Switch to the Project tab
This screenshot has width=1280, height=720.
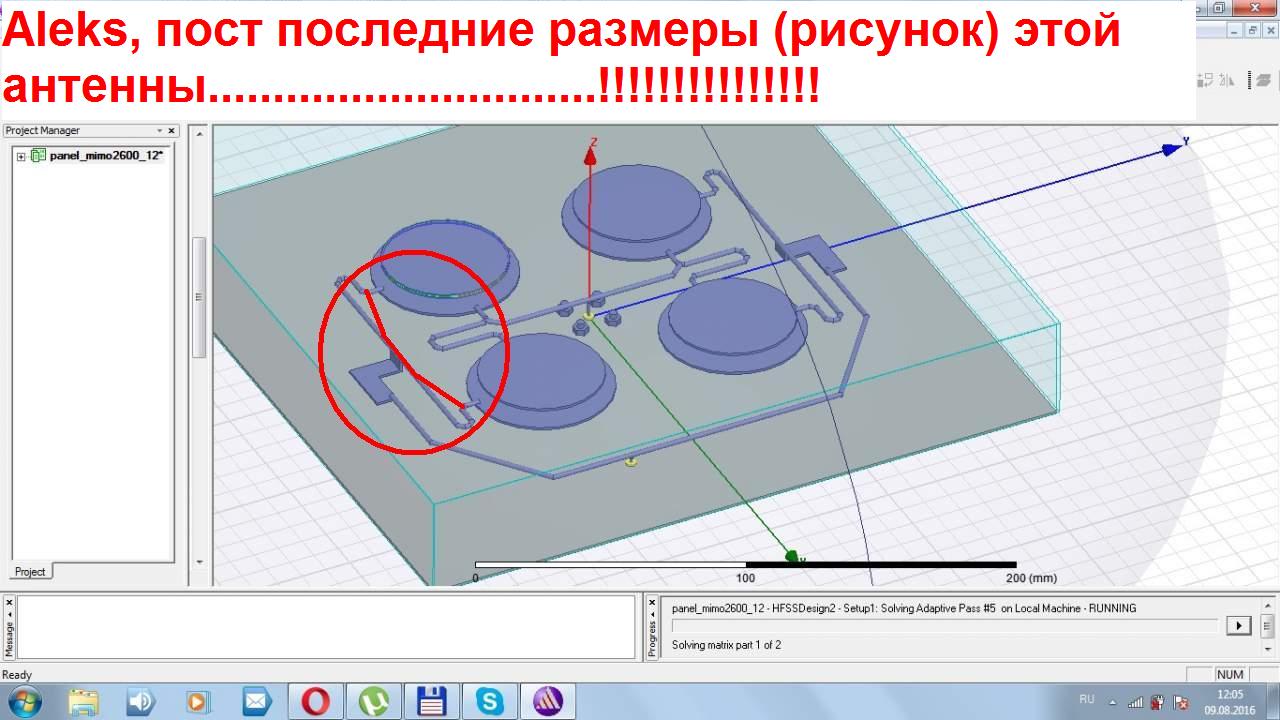tap(30, 572)
